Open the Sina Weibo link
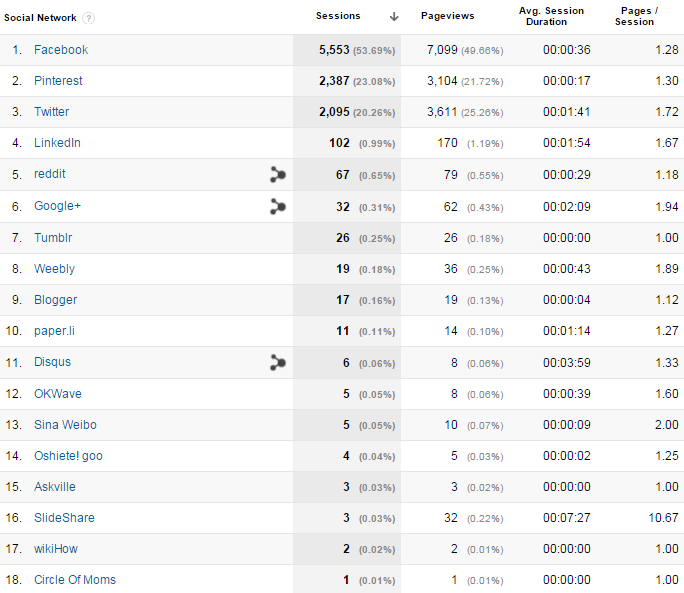 pos(65,425)
